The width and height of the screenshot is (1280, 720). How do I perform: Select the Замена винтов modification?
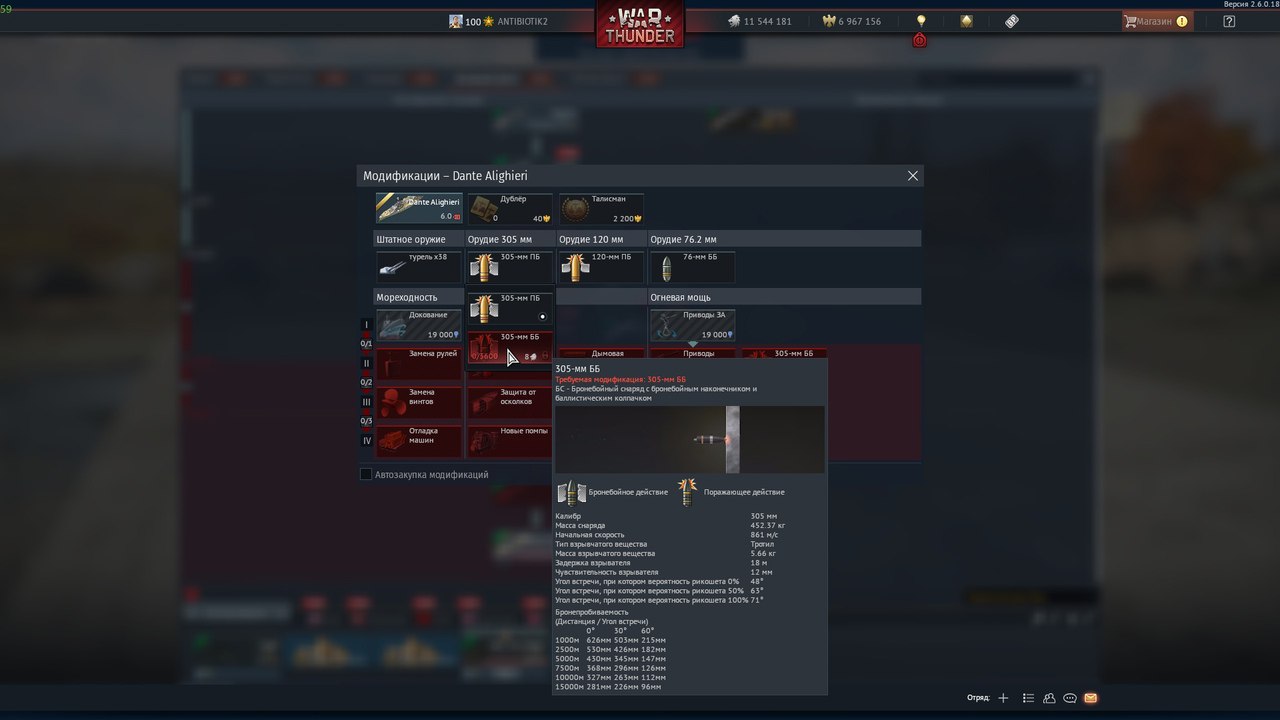[x=419, y=402]
